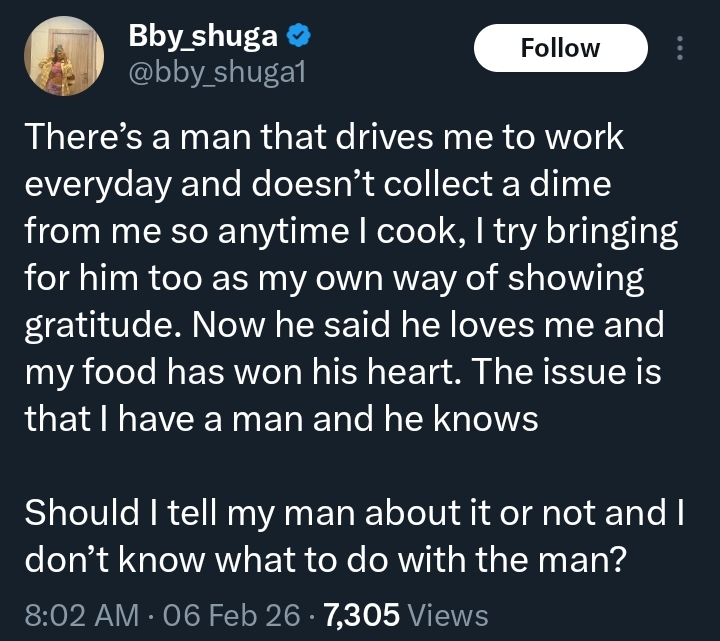Open the three-dot more options menu
This screenshot has width=720, height=641.
[x=681, y=48]
